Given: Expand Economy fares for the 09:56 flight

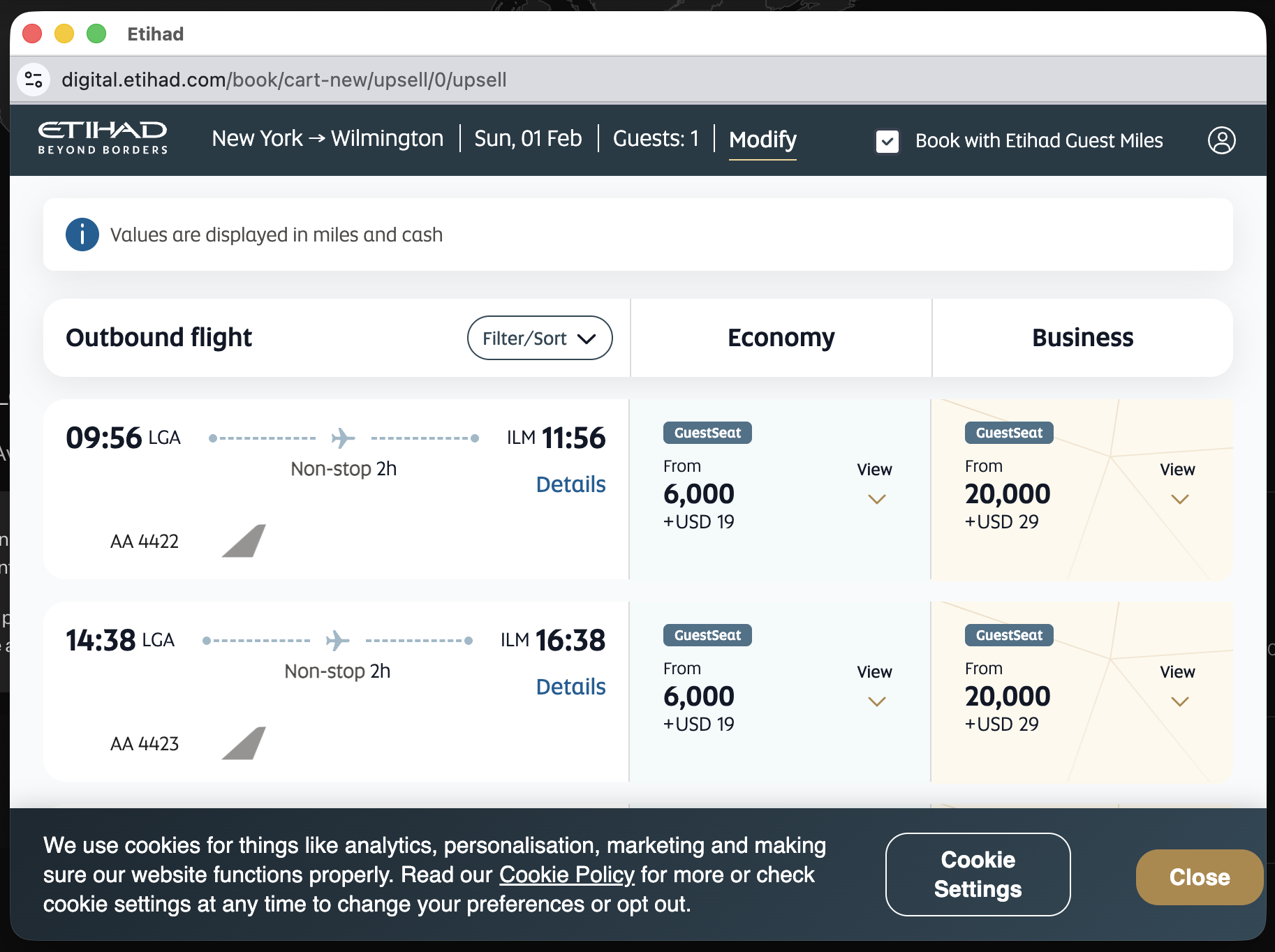Looking at the screenshot, I should 876,484.
